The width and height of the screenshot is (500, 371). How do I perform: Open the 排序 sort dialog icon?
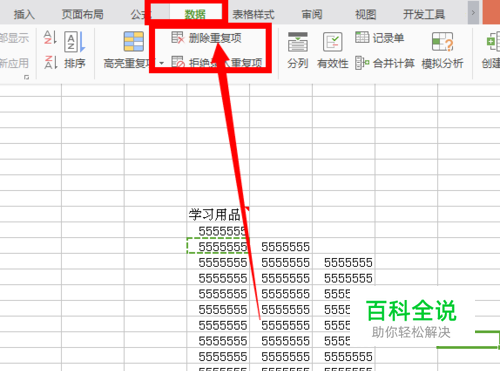75,42
